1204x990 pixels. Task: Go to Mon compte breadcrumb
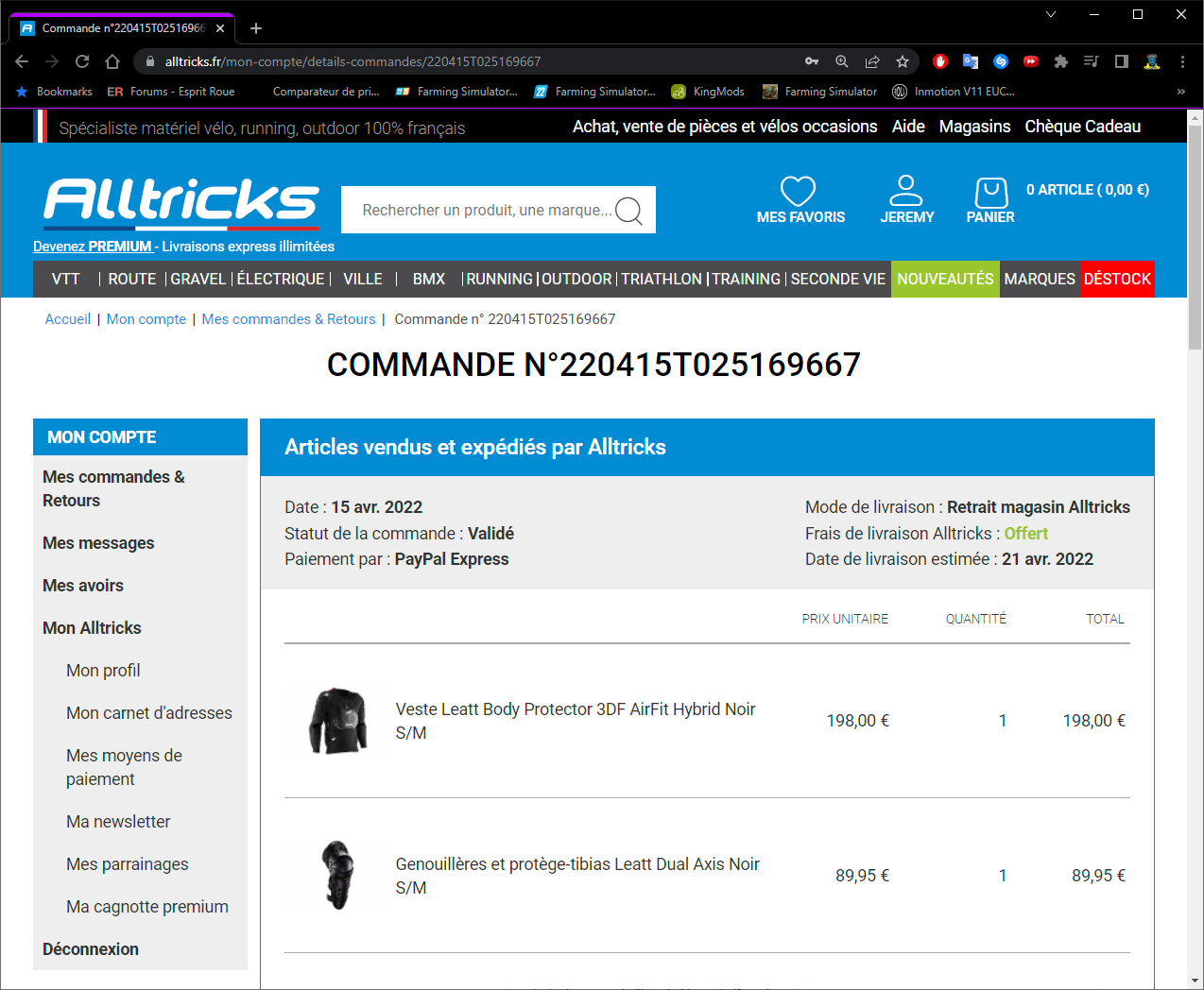[x=146, y=319]
